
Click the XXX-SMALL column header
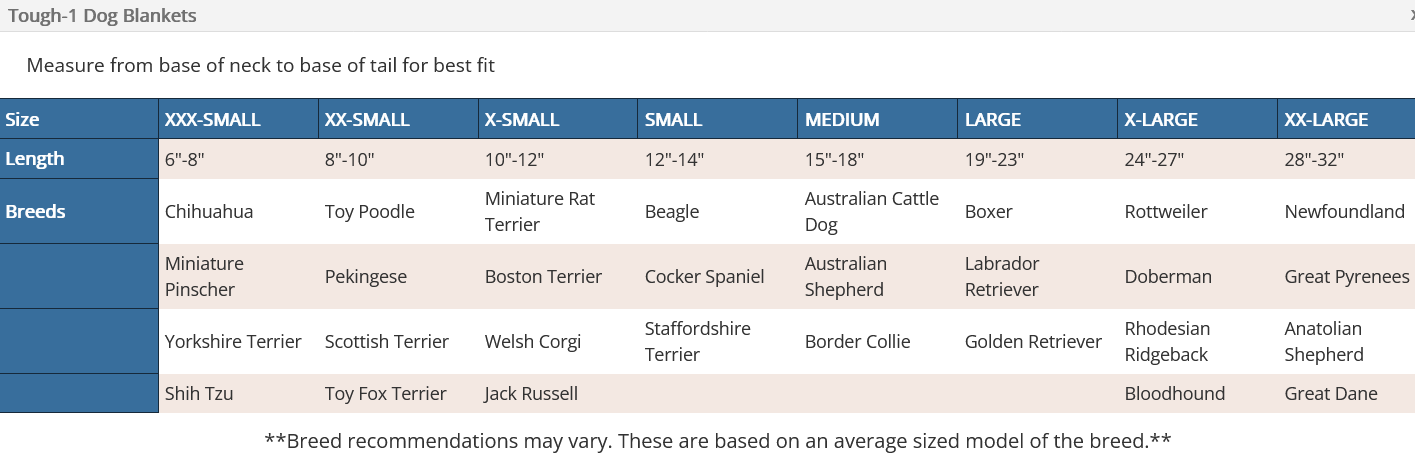pos(238,119)
